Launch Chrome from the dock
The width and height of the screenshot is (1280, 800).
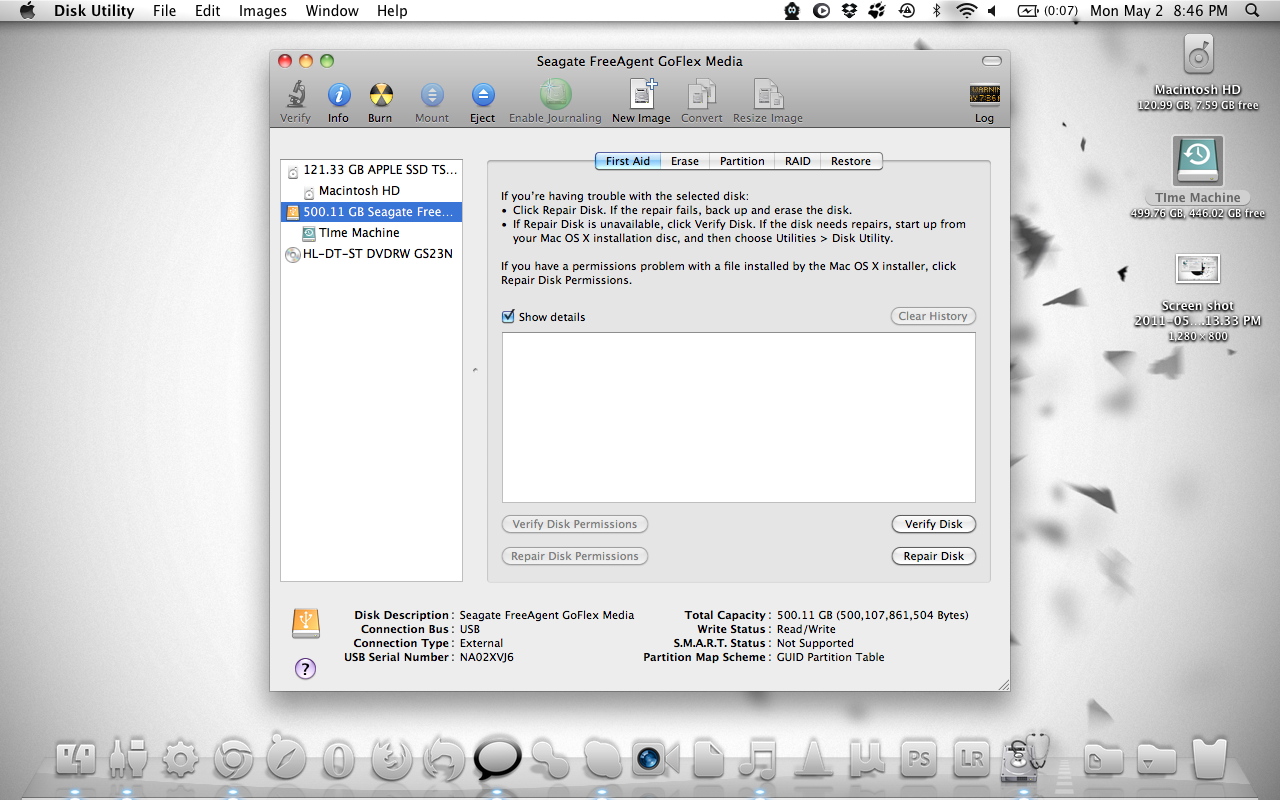(232, 760)
